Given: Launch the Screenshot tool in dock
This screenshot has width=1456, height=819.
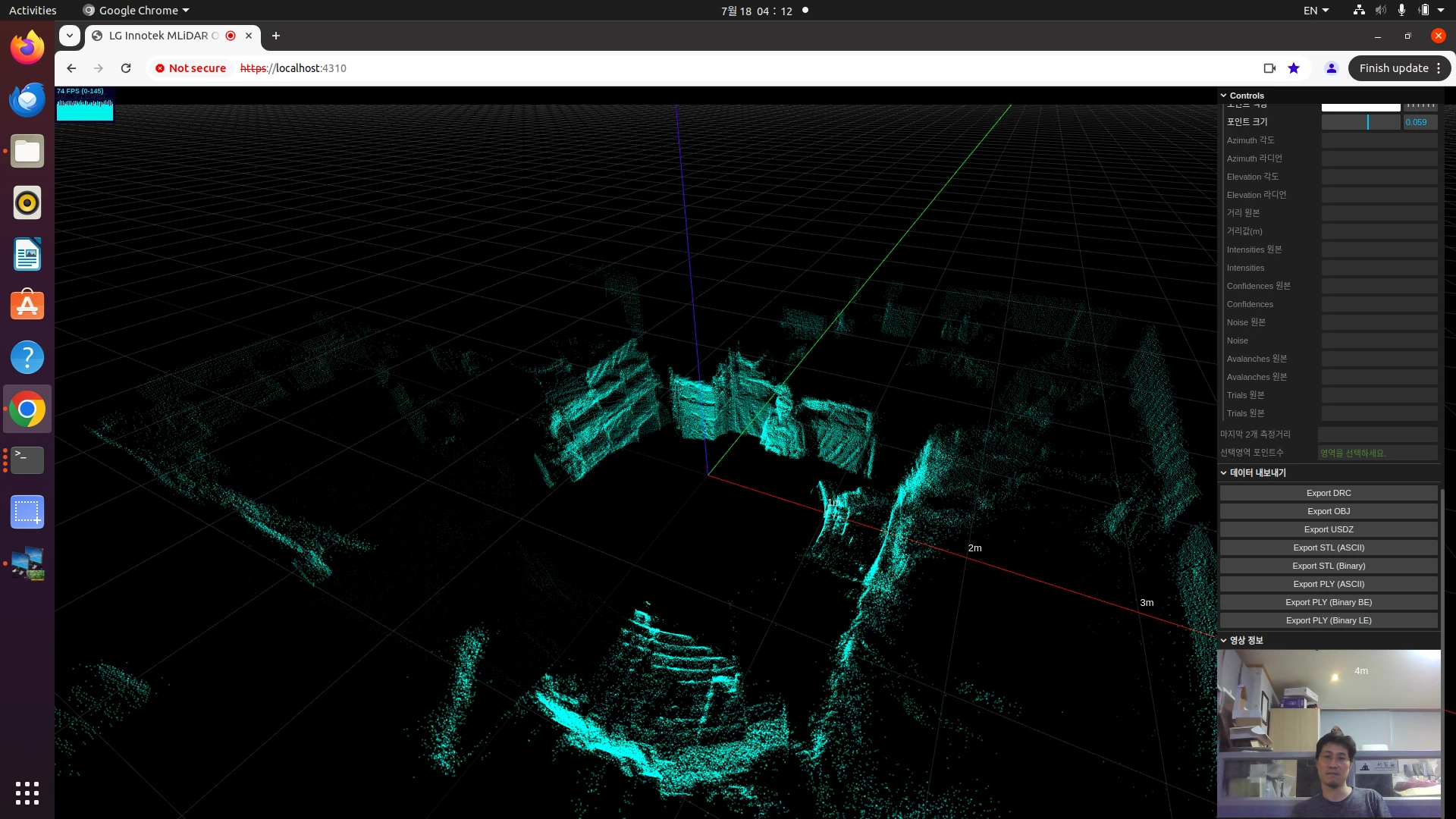Looking at the screenshot, I should point(27,512).
